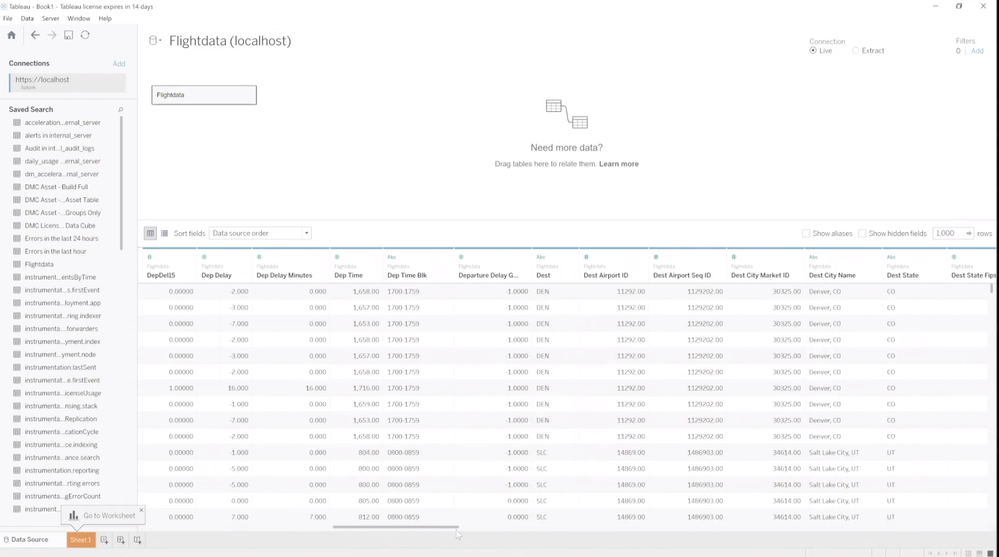Image resolution: width=999 pixels, height=557 pixels.
Task: Click the rows count arrow button
Action: 968,233
